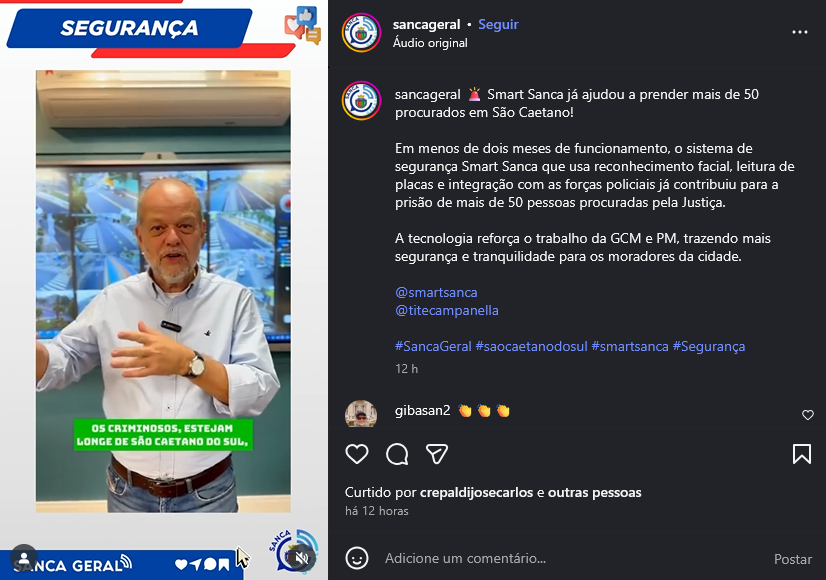826x580 pixels.
Task: Share the post with the paper plane icon
Action: coord(437,454)
